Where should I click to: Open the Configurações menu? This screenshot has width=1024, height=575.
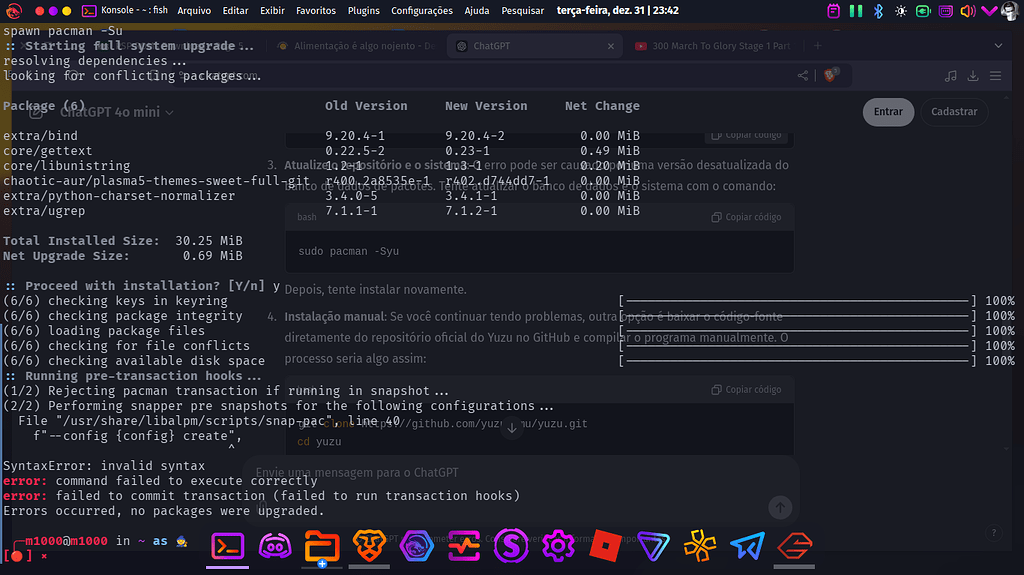click(421, 10)
